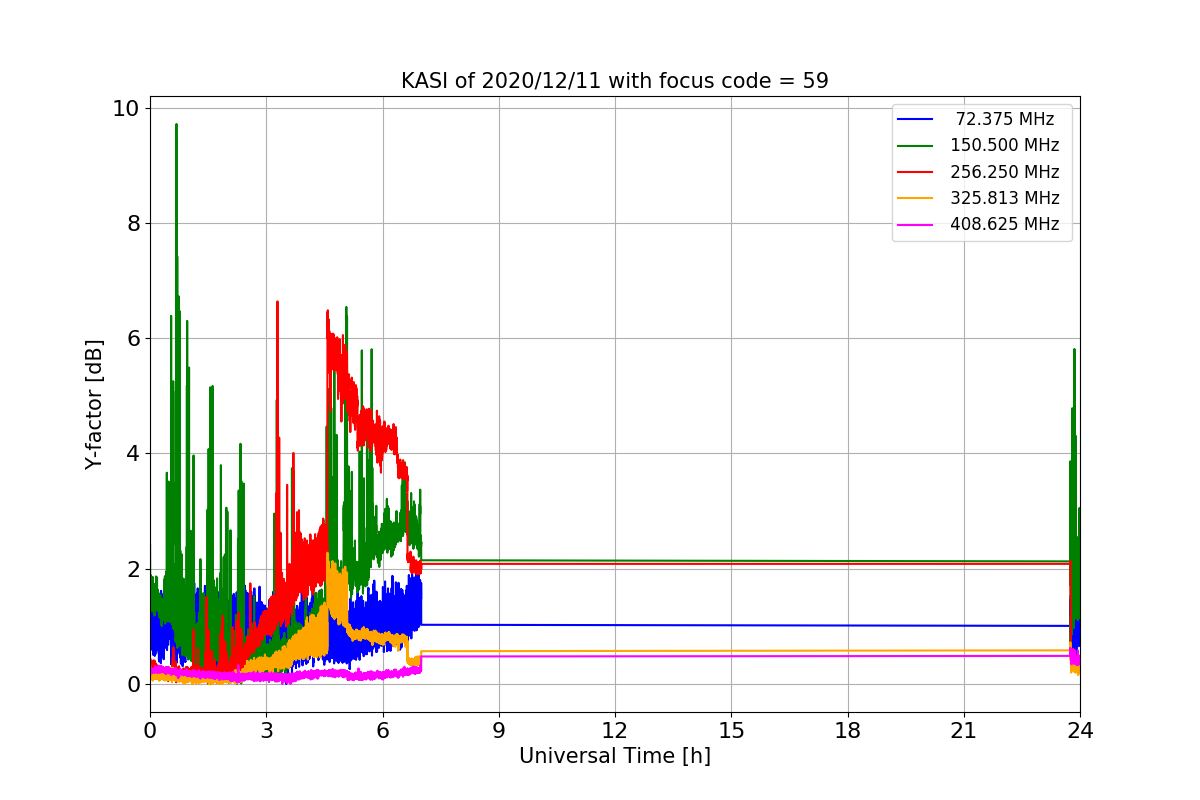
Task: Click x-axis tick label 24
Action: coord(1080,730)
